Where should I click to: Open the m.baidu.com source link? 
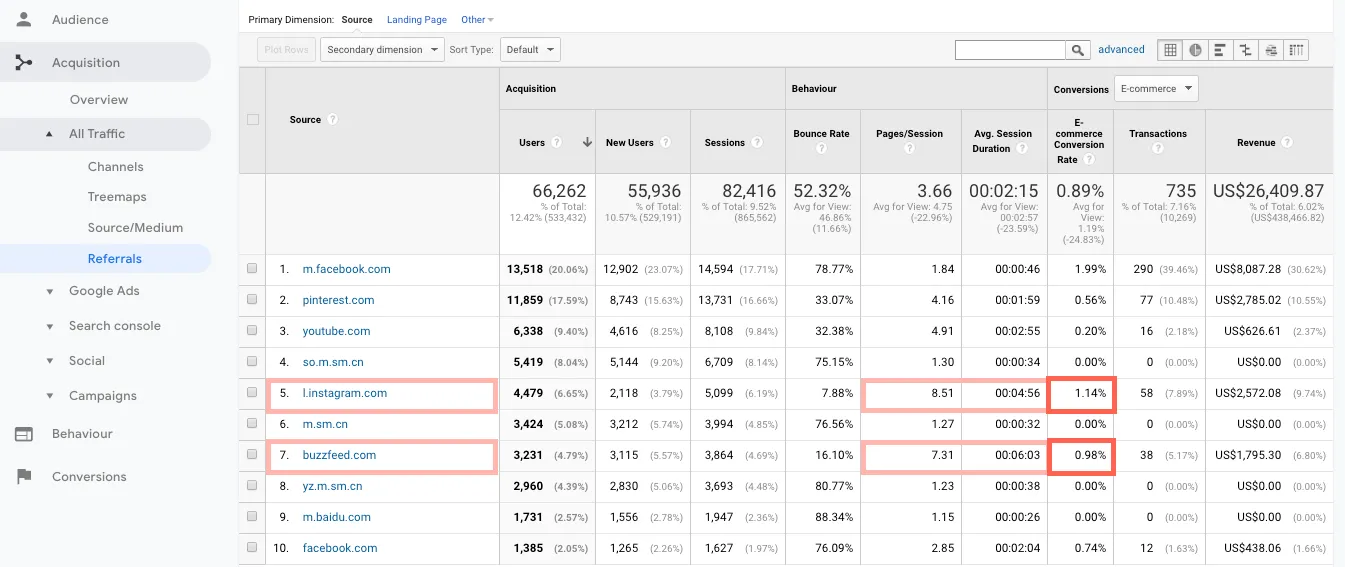coord(337,517)
